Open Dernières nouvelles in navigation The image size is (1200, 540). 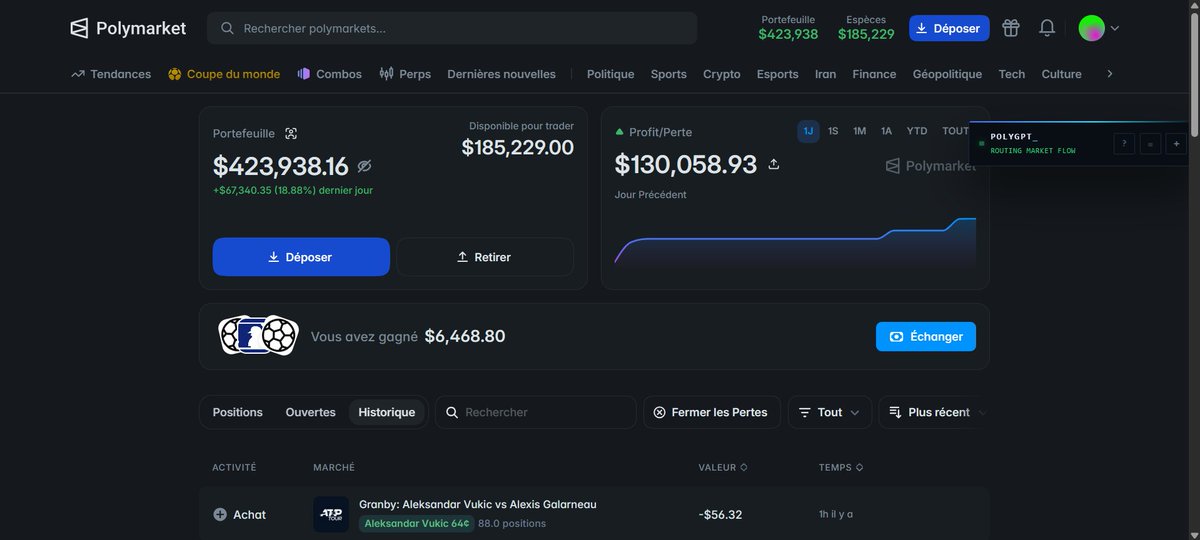pyautogui.click(x=501, y=74)
